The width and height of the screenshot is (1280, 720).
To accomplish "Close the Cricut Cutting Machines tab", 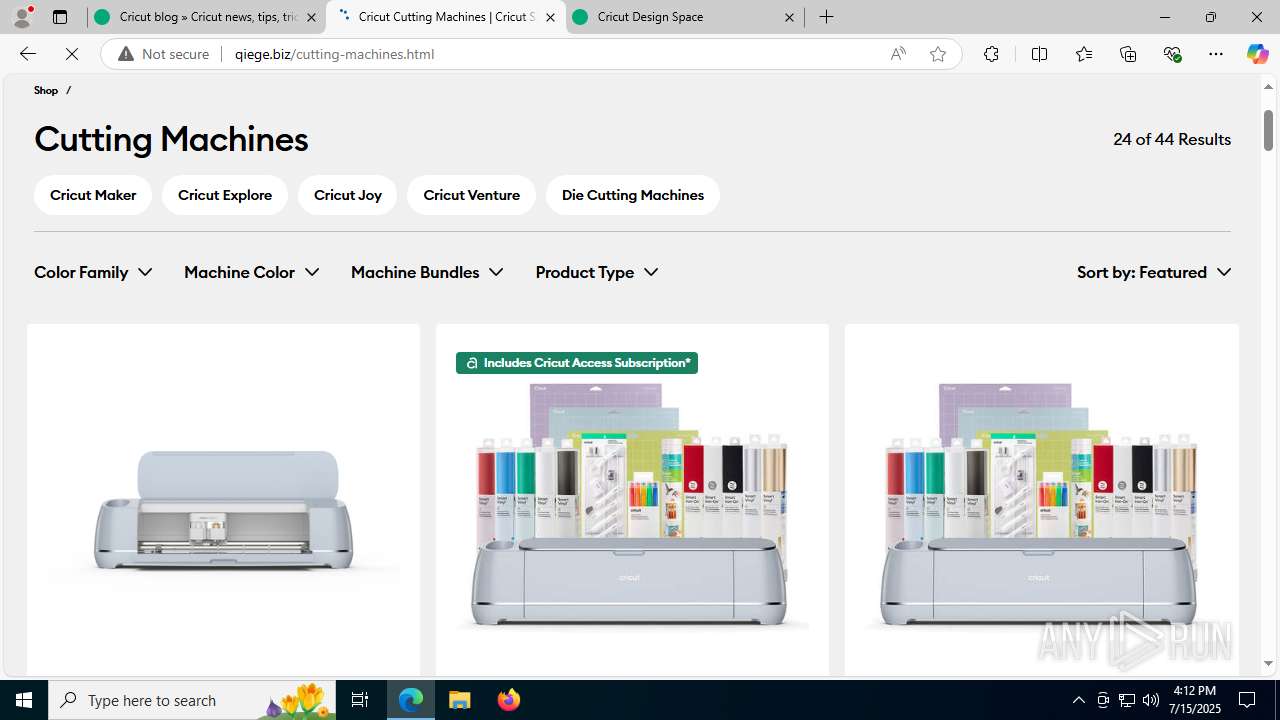I will click(x=550, y=17).
